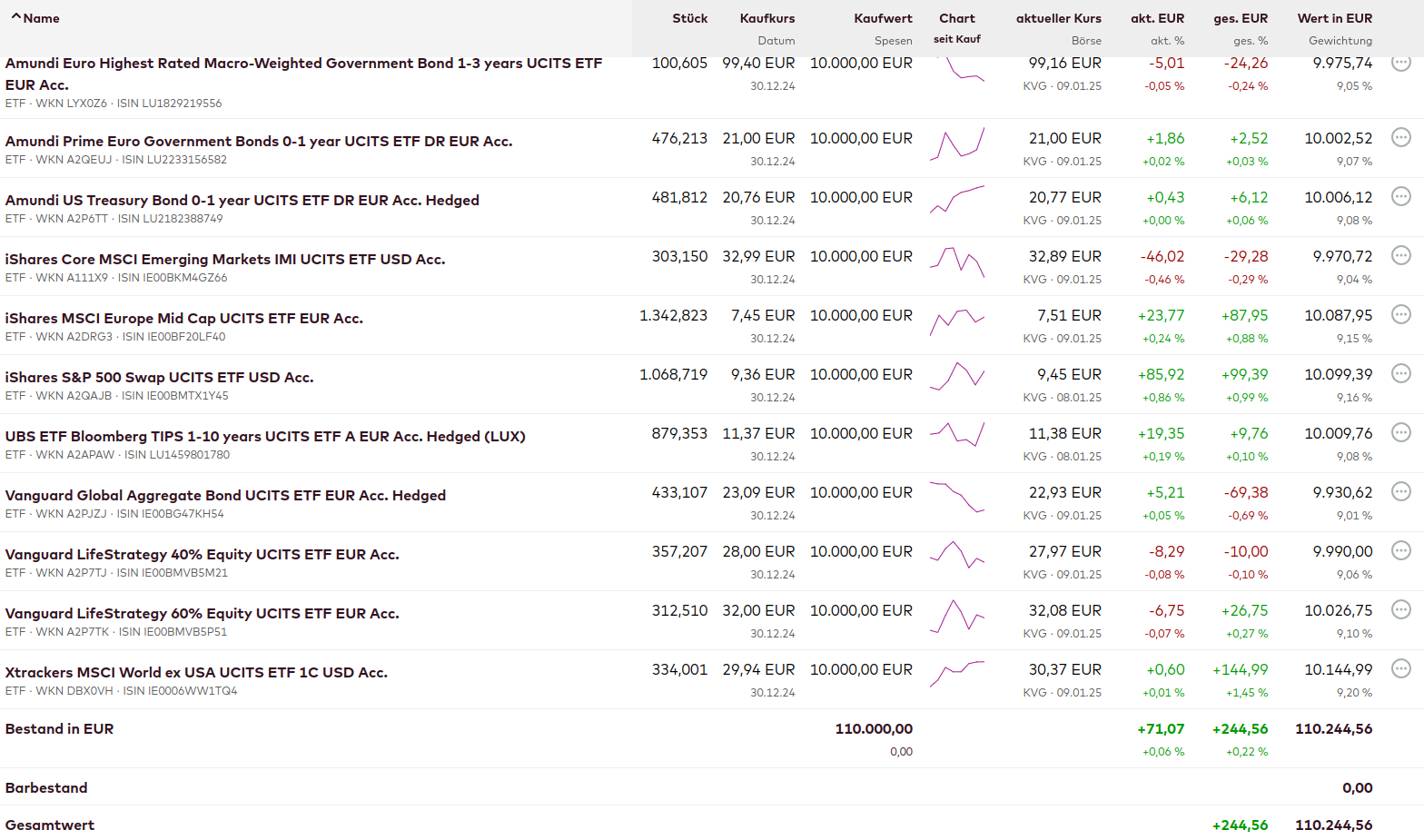Screen dimensions: 1424x840
Task: Open options menu for Vanguard LifeStrategy 60% Equity
Action: [1401, 609]
